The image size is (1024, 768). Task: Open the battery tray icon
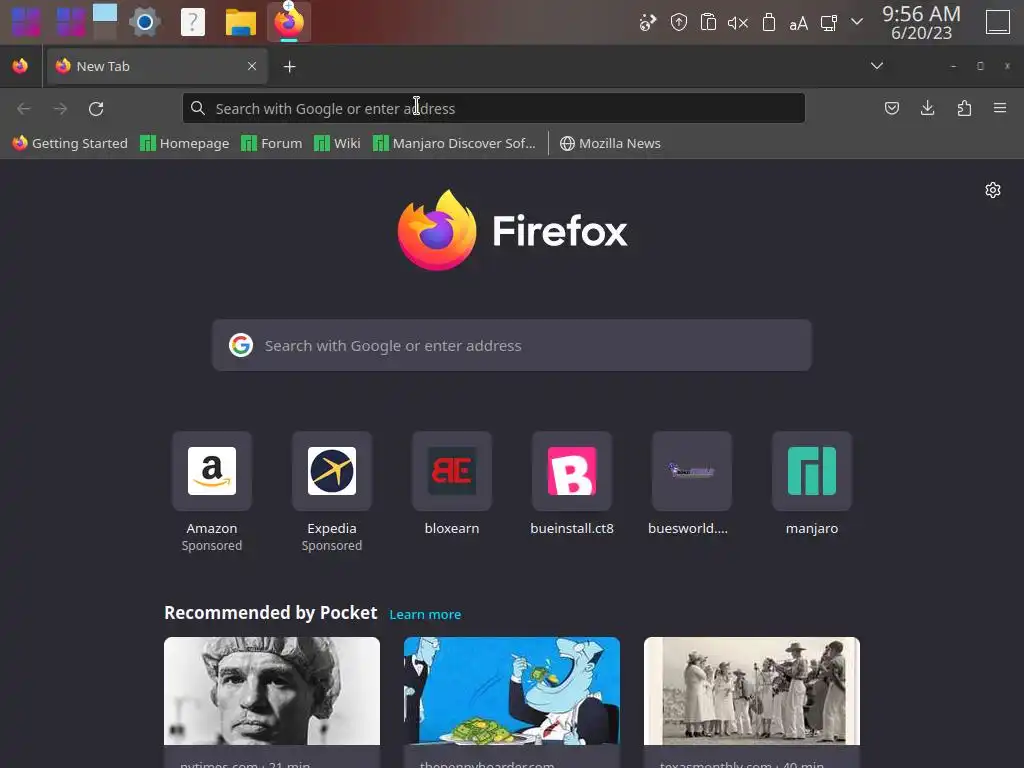pos(769,22)
